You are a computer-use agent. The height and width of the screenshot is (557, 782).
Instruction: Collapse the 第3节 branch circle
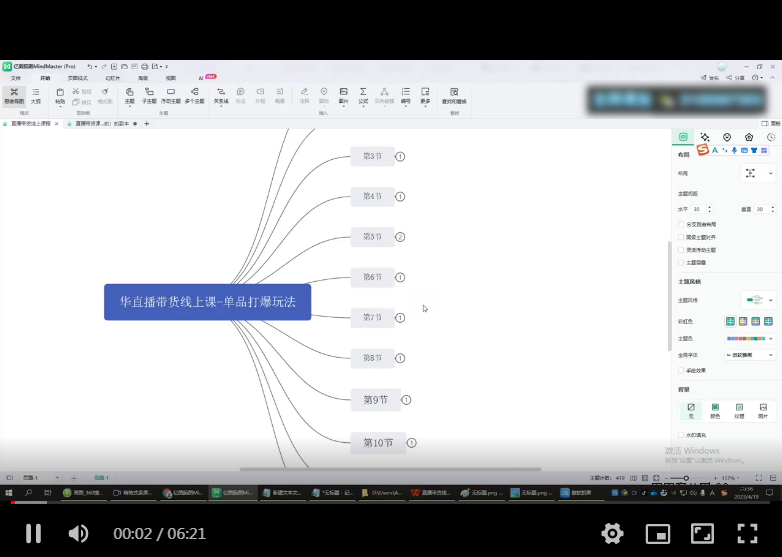click(x=400, y=157)
